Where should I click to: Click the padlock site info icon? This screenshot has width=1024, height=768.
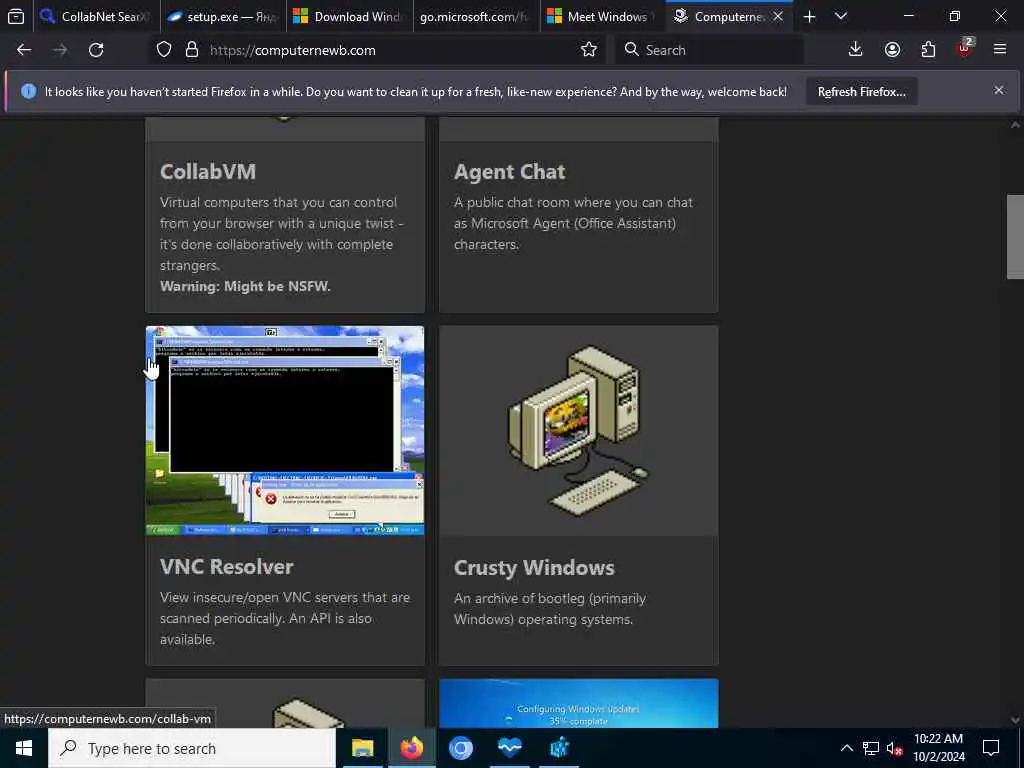tap(191, 50)
